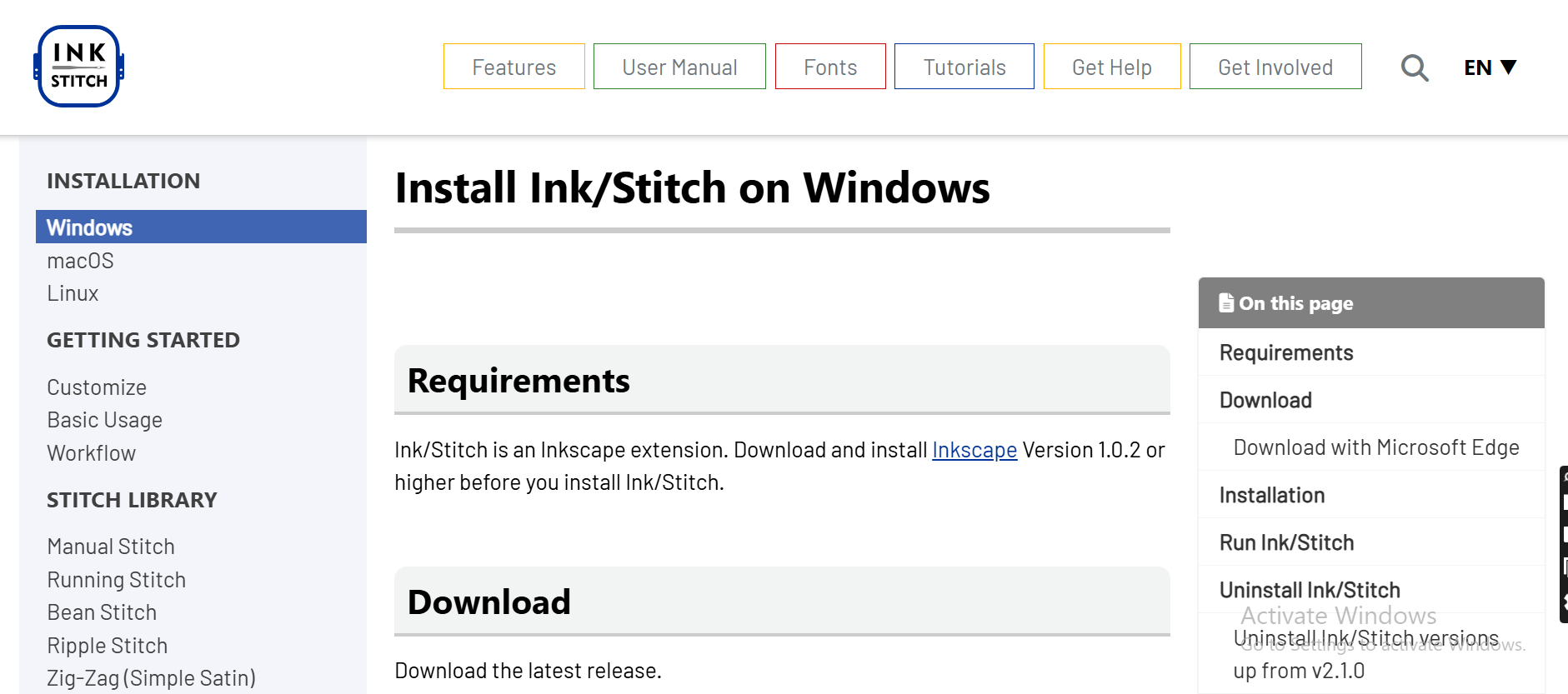This screenshot has height=694, width=1568.
Task: Open the Get Involved menu
Action: [x=1275, y=67]
